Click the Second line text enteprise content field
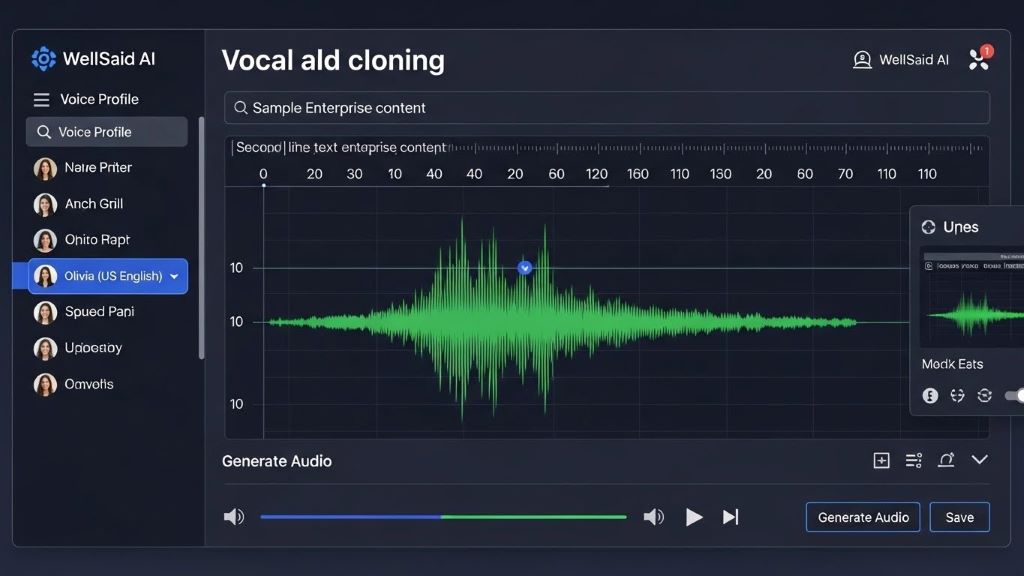The image size is (1024, 576). coord(340,148)
